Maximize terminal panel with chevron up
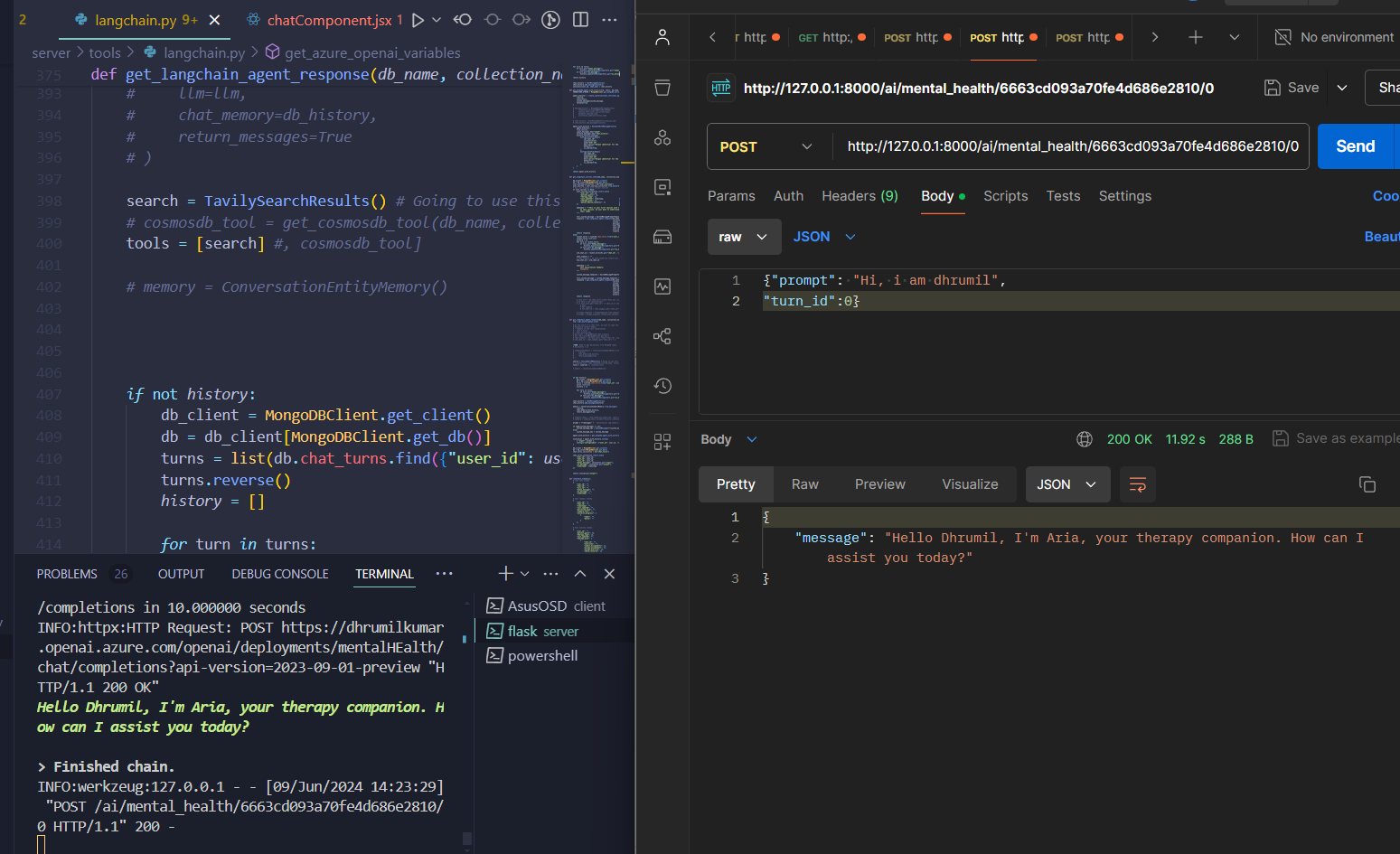The width and height of the screenshot is (1400, 854). [580, 574]
